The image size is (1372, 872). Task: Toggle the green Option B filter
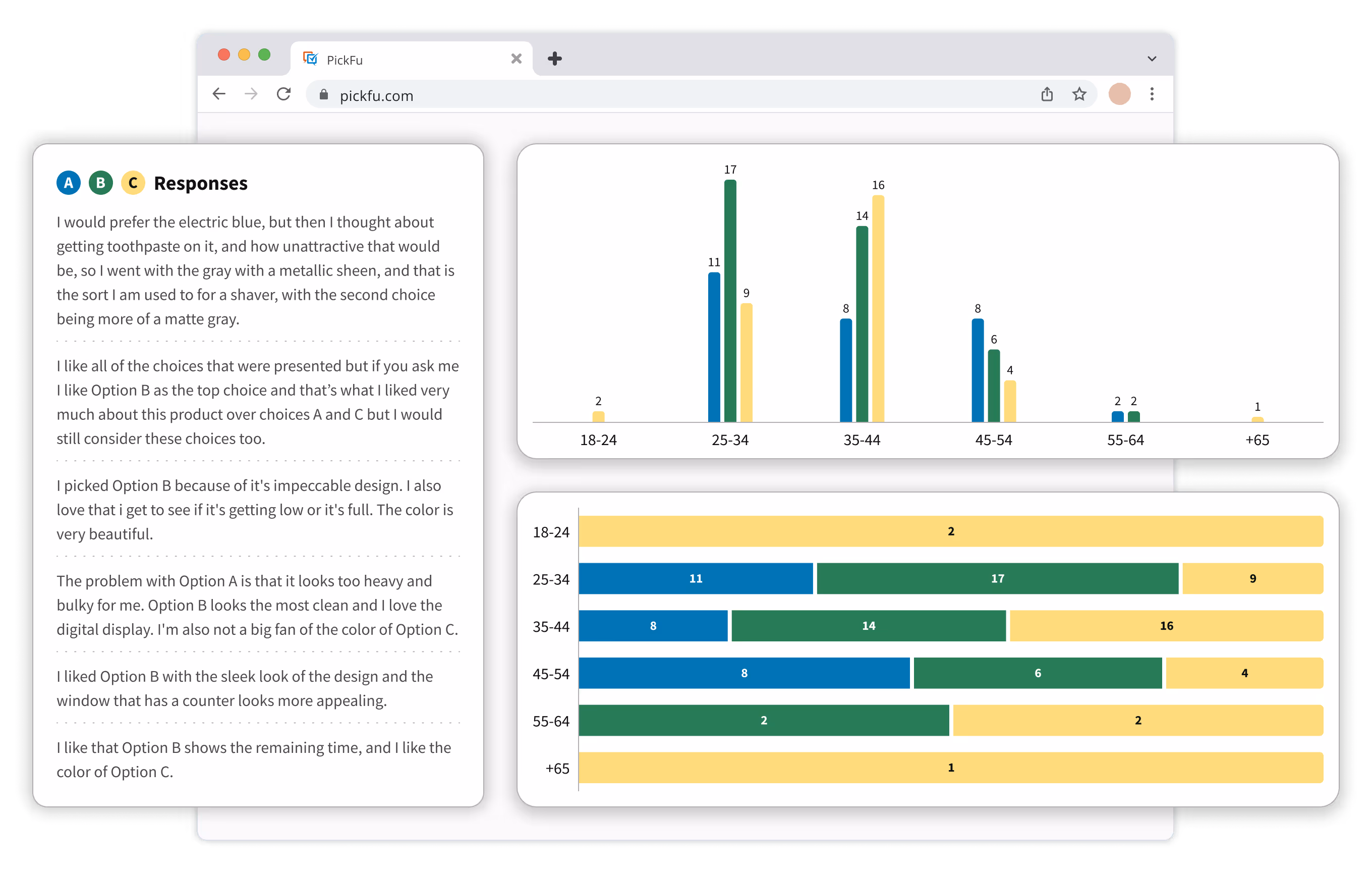[x=101, y=183]
